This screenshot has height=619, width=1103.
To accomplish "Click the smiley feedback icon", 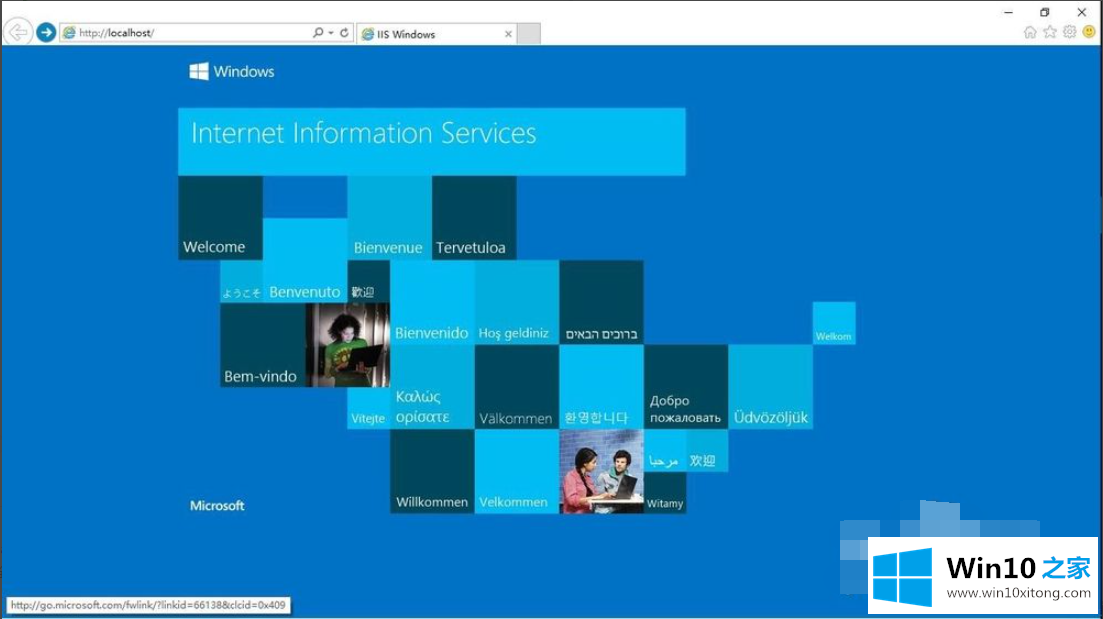I will coord(1089,32).
